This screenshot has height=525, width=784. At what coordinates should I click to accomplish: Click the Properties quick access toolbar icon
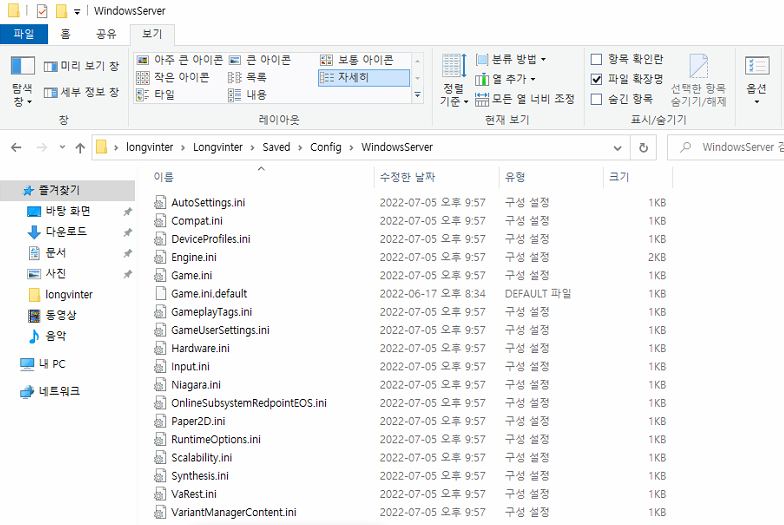click(x=42, y=10)
